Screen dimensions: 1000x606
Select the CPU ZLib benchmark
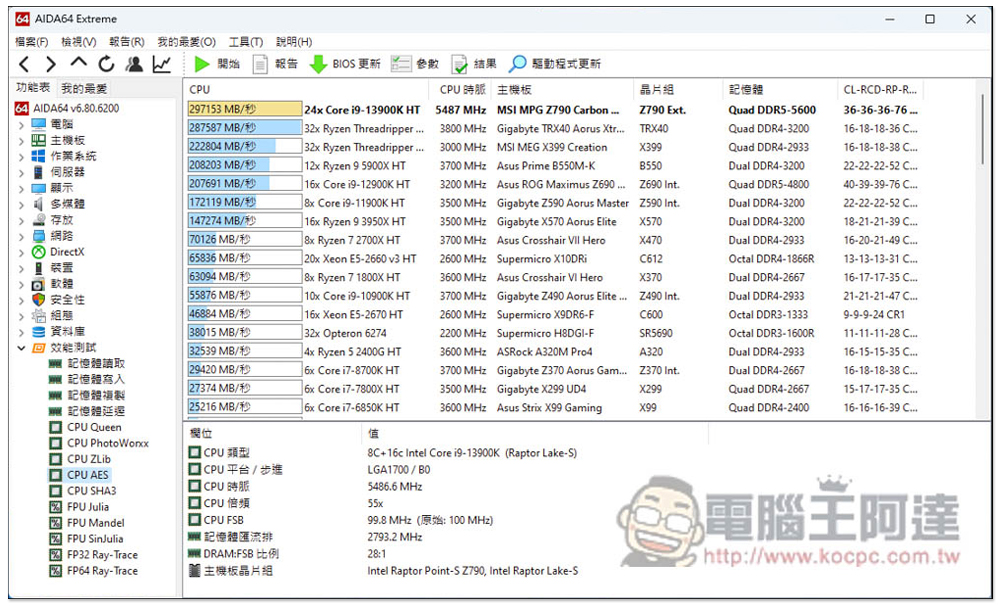click(x=80, y=459)
